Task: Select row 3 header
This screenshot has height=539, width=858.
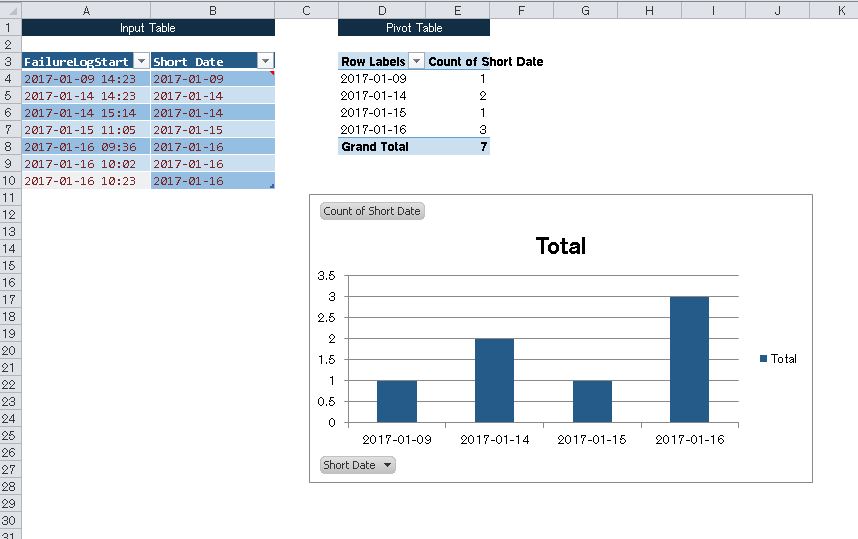Action: click(x=10, y=62)
